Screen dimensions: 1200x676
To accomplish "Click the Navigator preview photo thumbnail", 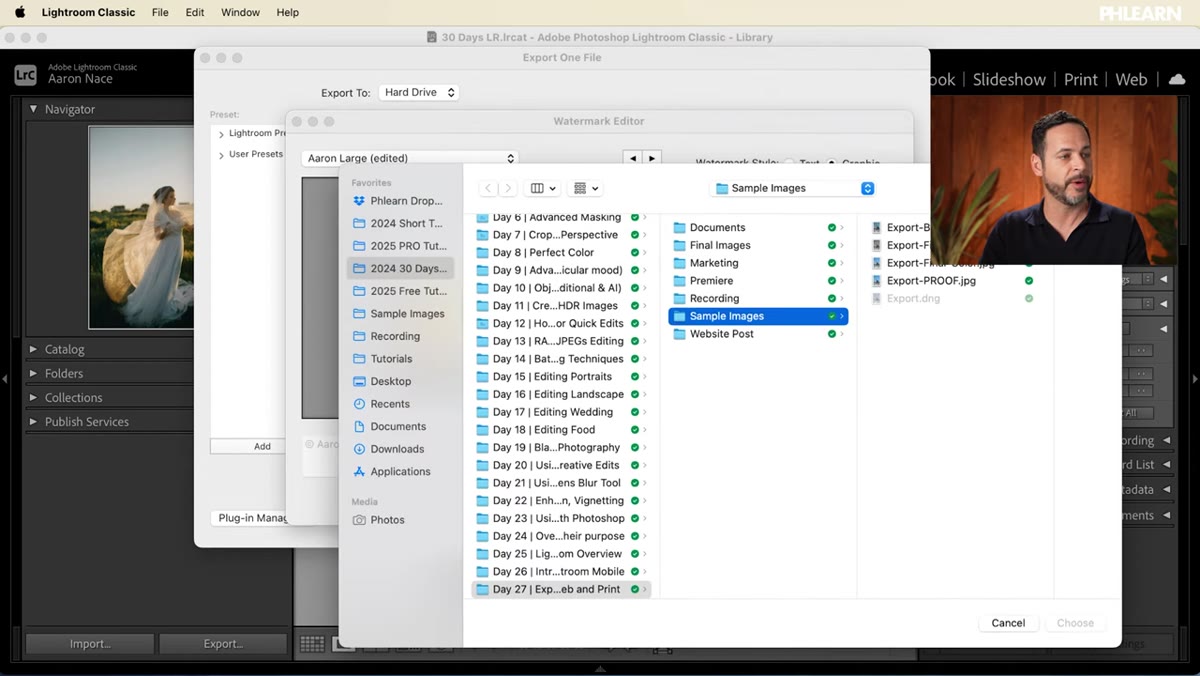I will 140,227.
